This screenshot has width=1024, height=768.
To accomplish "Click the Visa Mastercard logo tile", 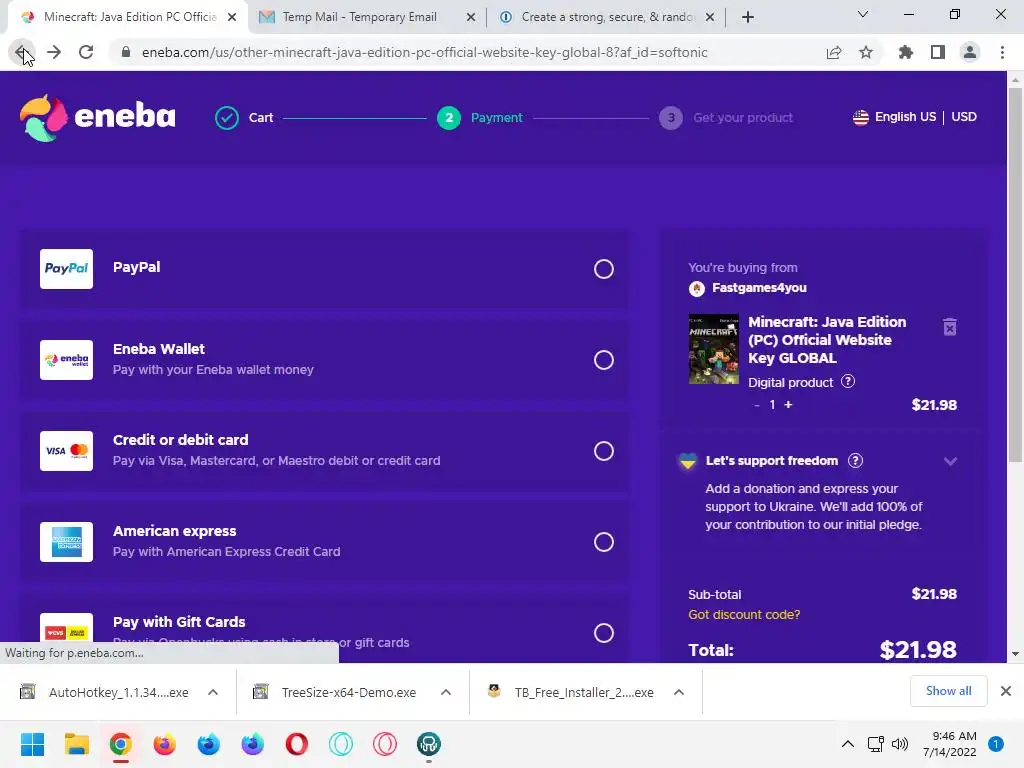I will point(67,451).
